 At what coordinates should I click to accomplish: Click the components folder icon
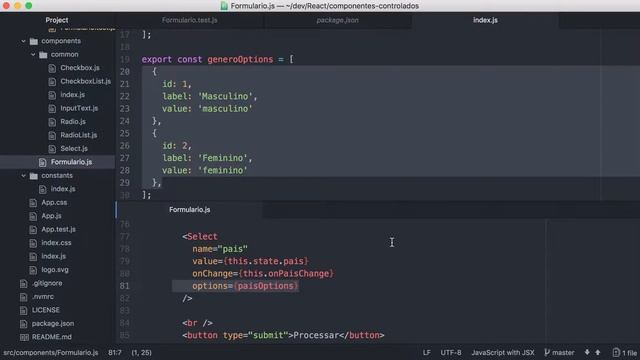(x=34, y=41)
